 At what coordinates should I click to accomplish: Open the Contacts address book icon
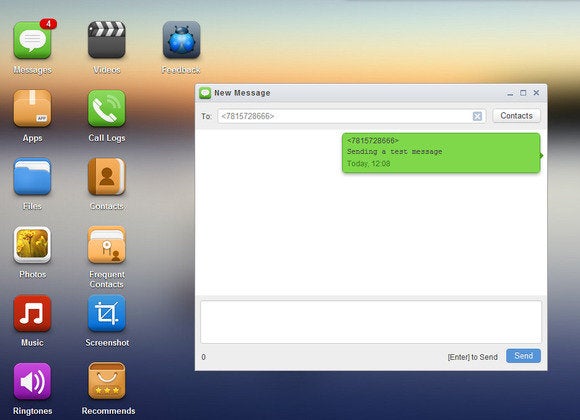click(x=107, y=177)
